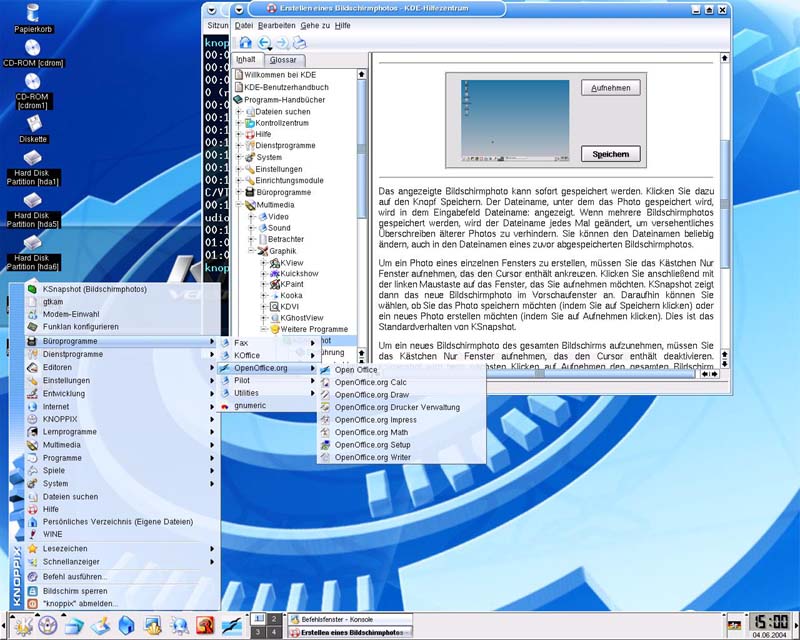Open Hard Disk Partition [hda1] icon
Image resolution: width=800 pixels, height=640 pixels.
32,168
